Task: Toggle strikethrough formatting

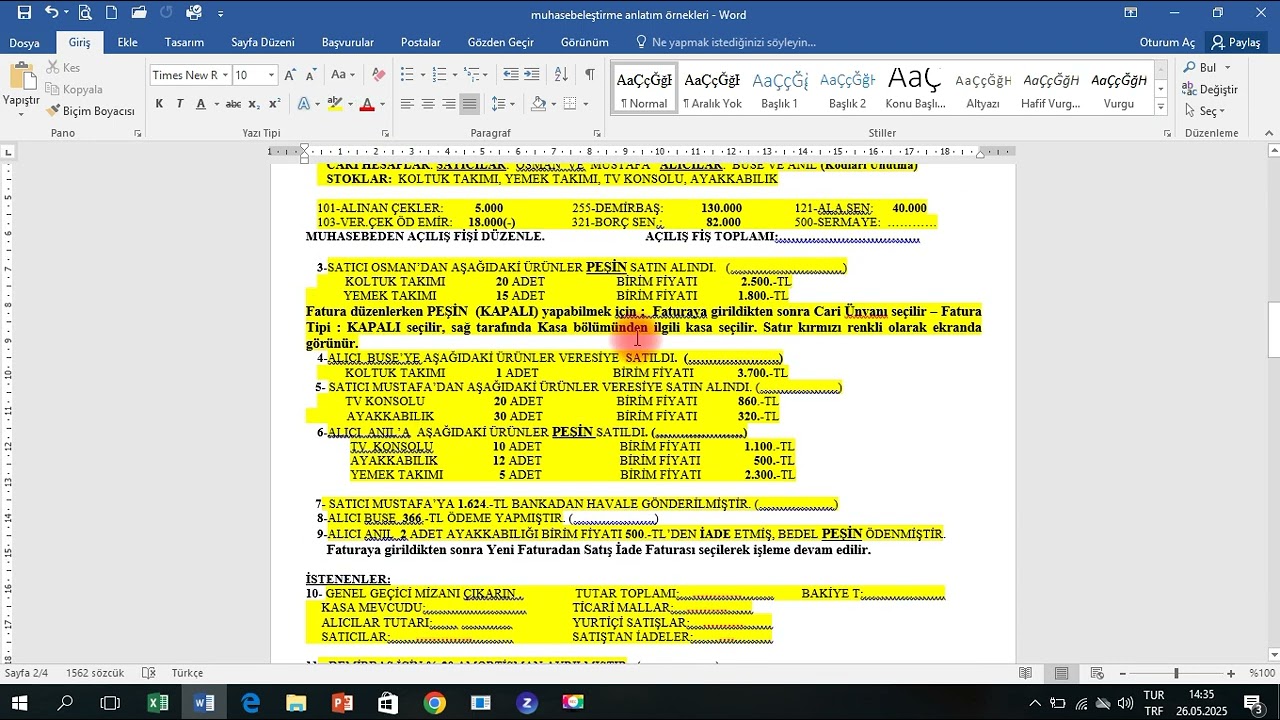Action: click(233, 104)
